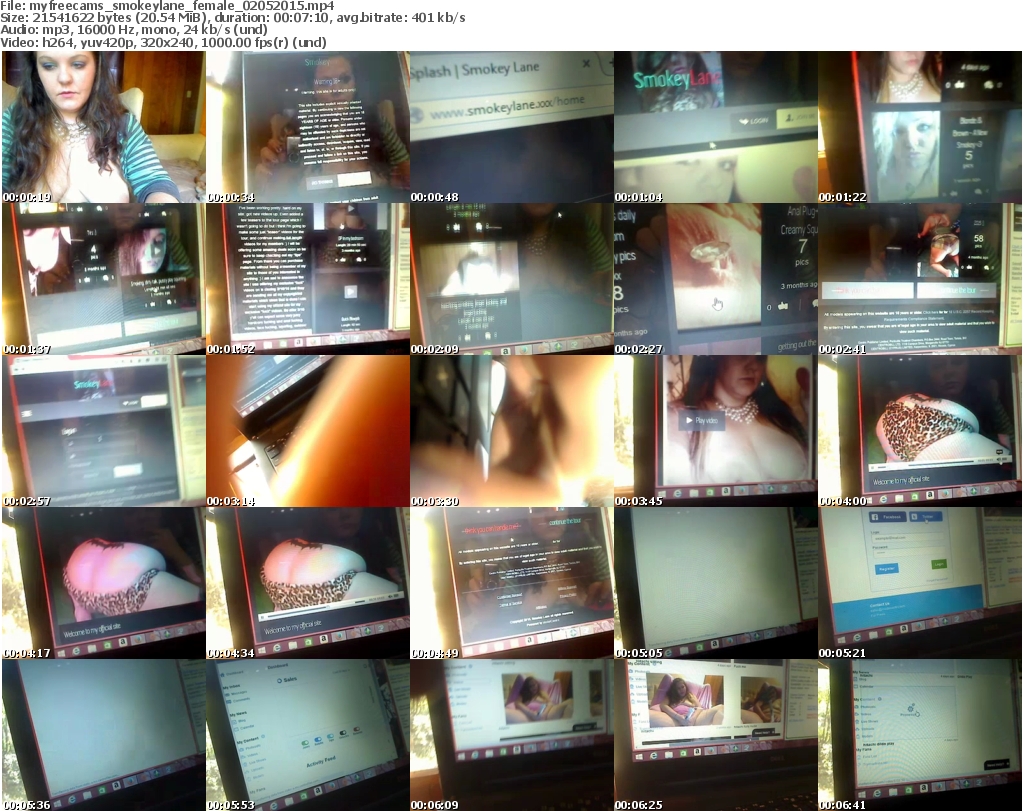Select the thumbnail stamped 00:00:34
The height and width of the screenshot is (811, 1024).
coord(308,127)
